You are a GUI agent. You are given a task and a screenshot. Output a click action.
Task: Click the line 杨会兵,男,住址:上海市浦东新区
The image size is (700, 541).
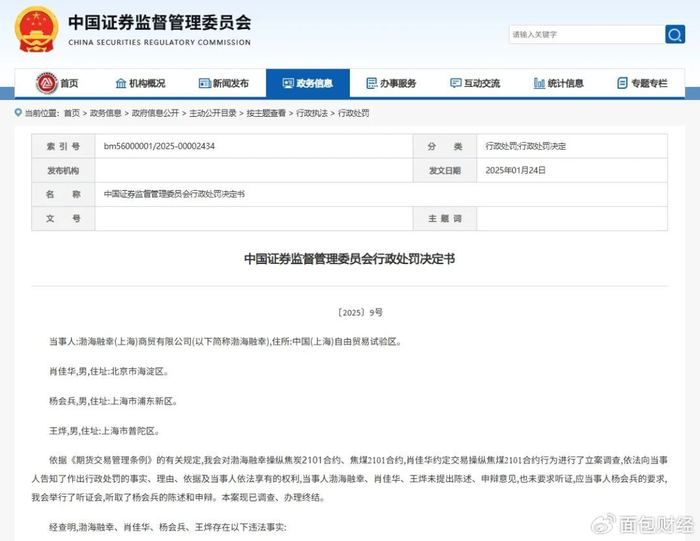tap(113, 401)
